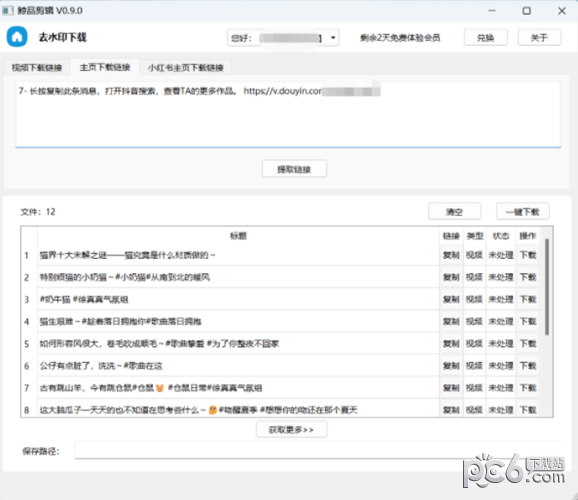Click 下载 for row 5 video
The image size is (578, 500).
[x=528, y=344]
